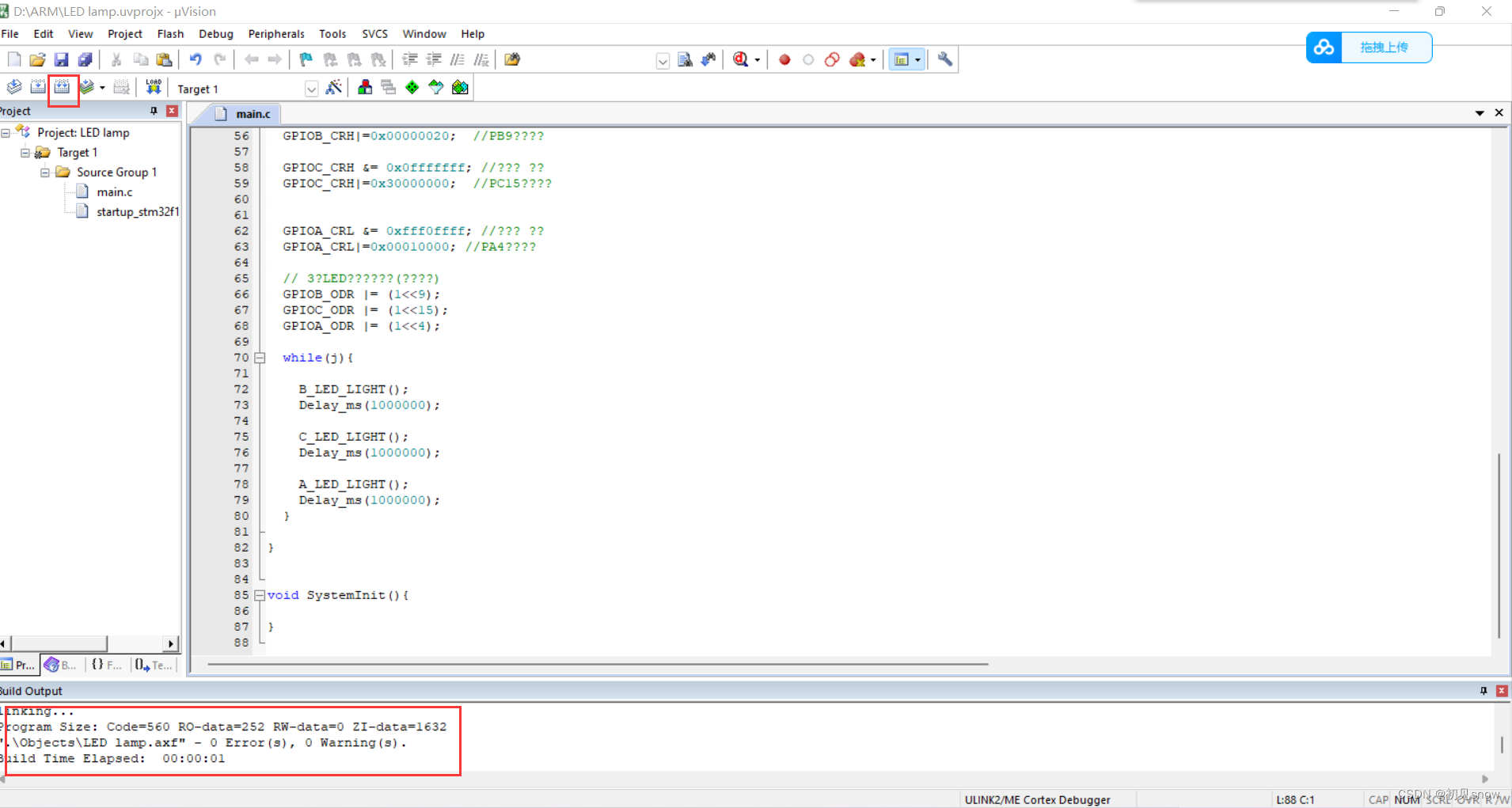Insert a bookmark with the flag icon

coord(306,59)
